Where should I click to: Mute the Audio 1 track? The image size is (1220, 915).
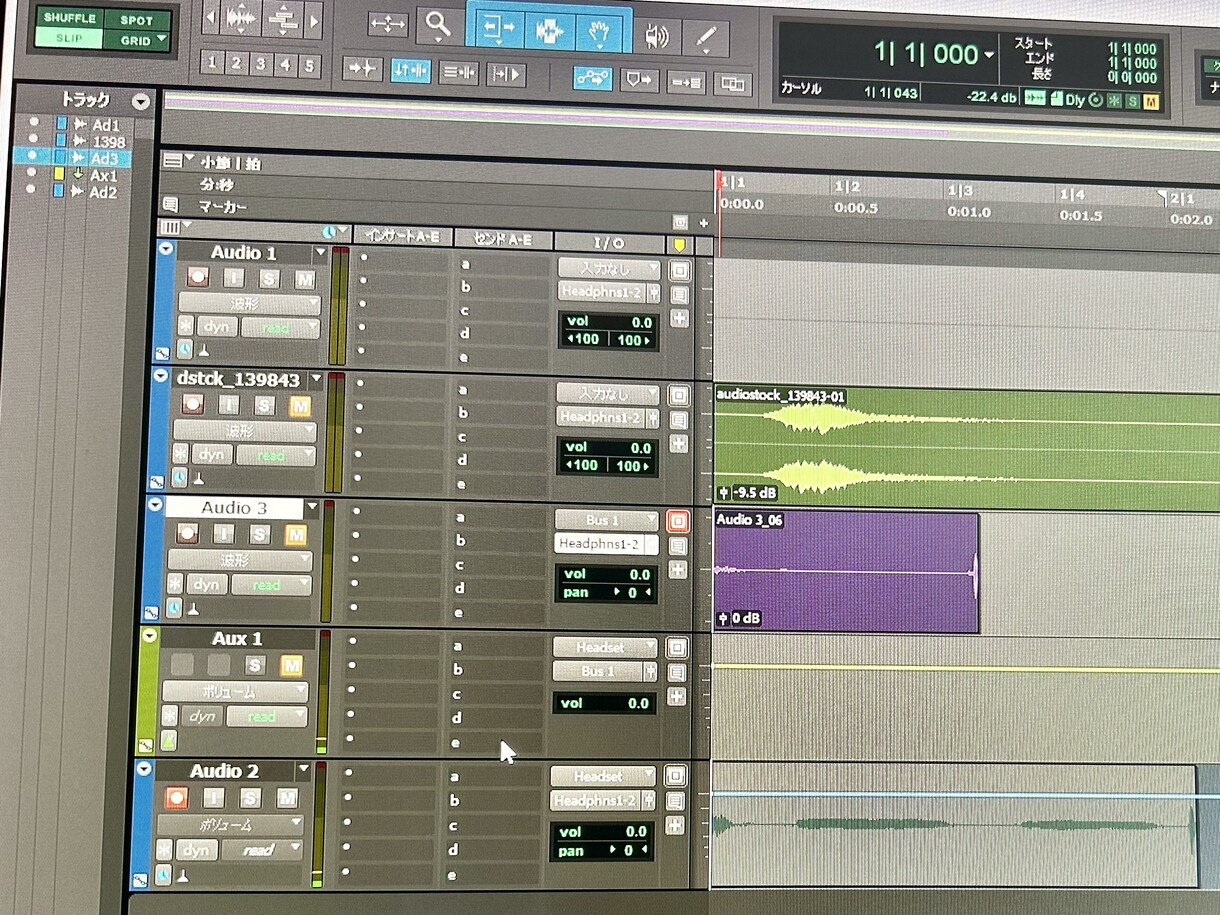tap(304, 280)
